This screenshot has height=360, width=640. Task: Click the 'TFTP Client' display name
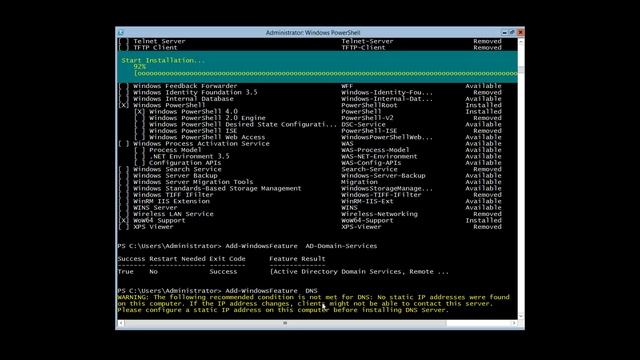point(155,48)
